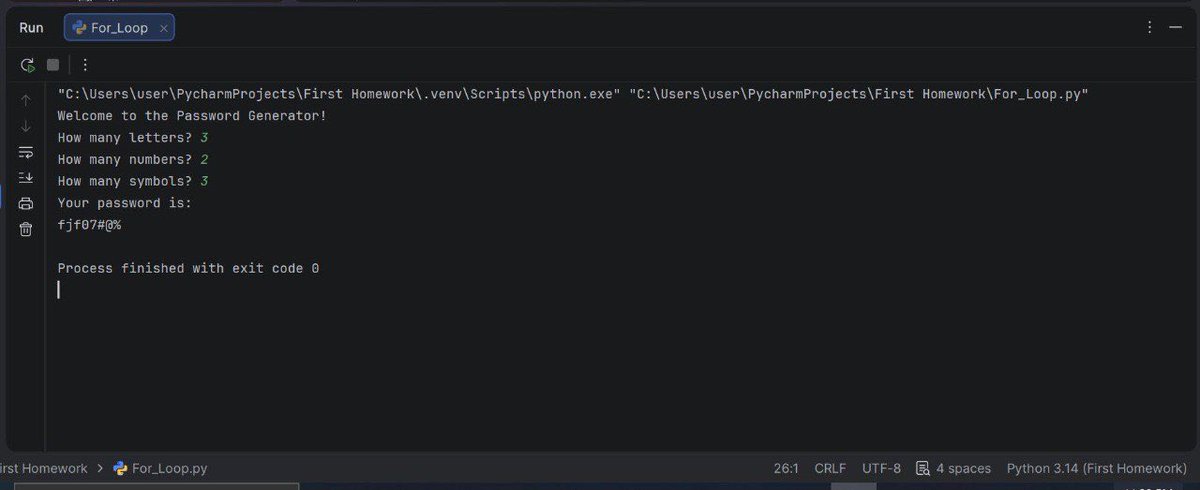Open For_Loop.py breadcrumb
1200x490 pixels.
point(160,468)
